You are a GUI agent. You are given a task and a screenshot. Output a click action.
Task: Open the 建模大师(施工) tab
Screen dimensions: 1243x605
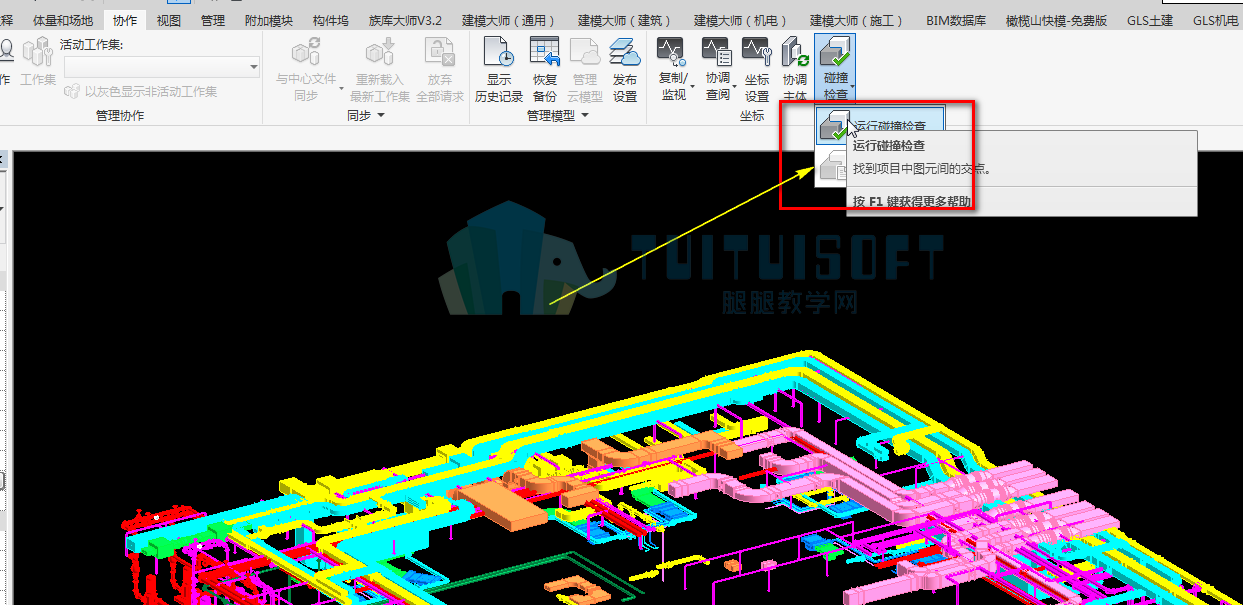point(856,20)
